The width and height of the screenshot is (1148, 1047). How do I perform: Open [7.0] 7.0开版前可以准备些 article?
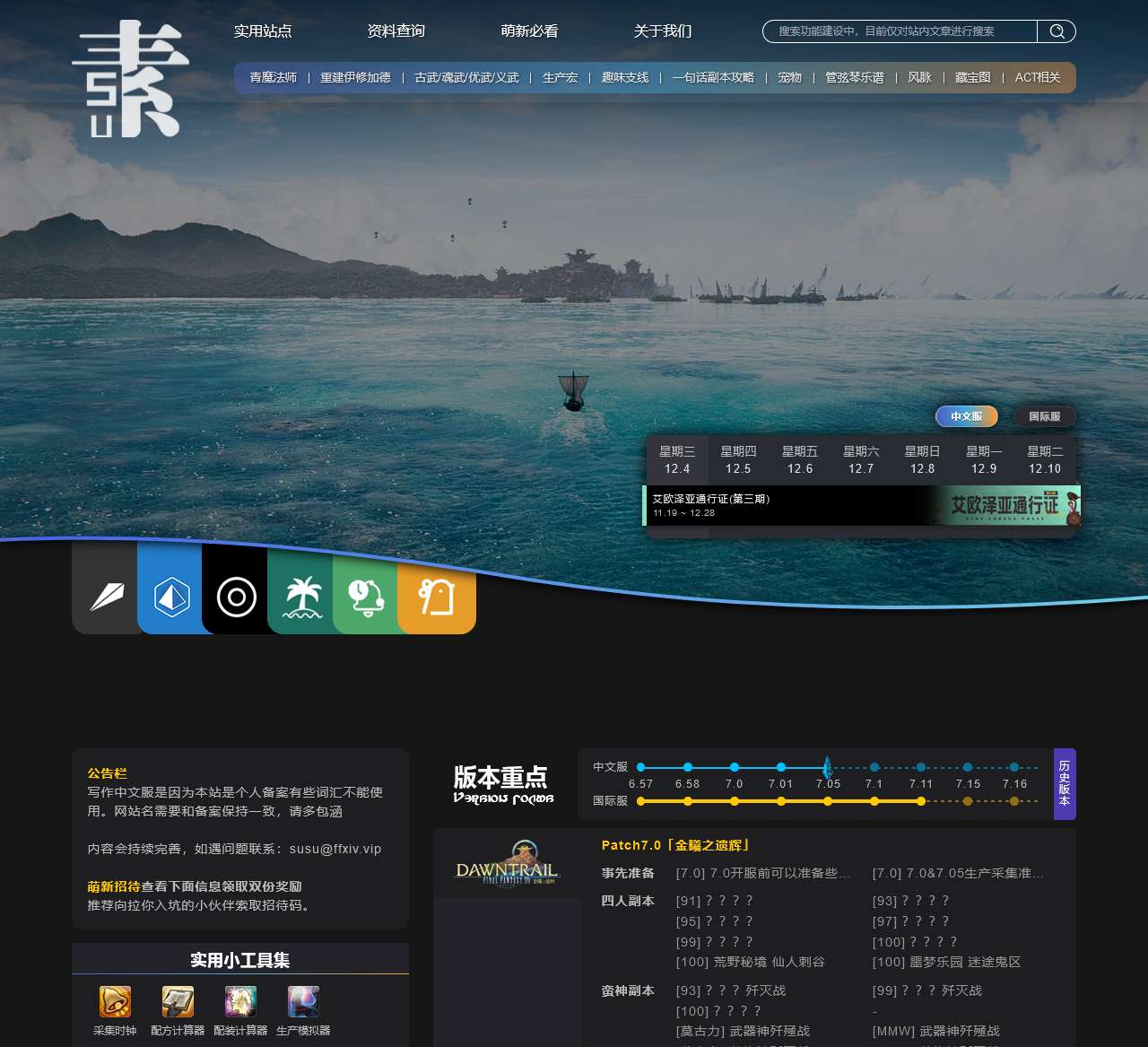tap(763, 873)
